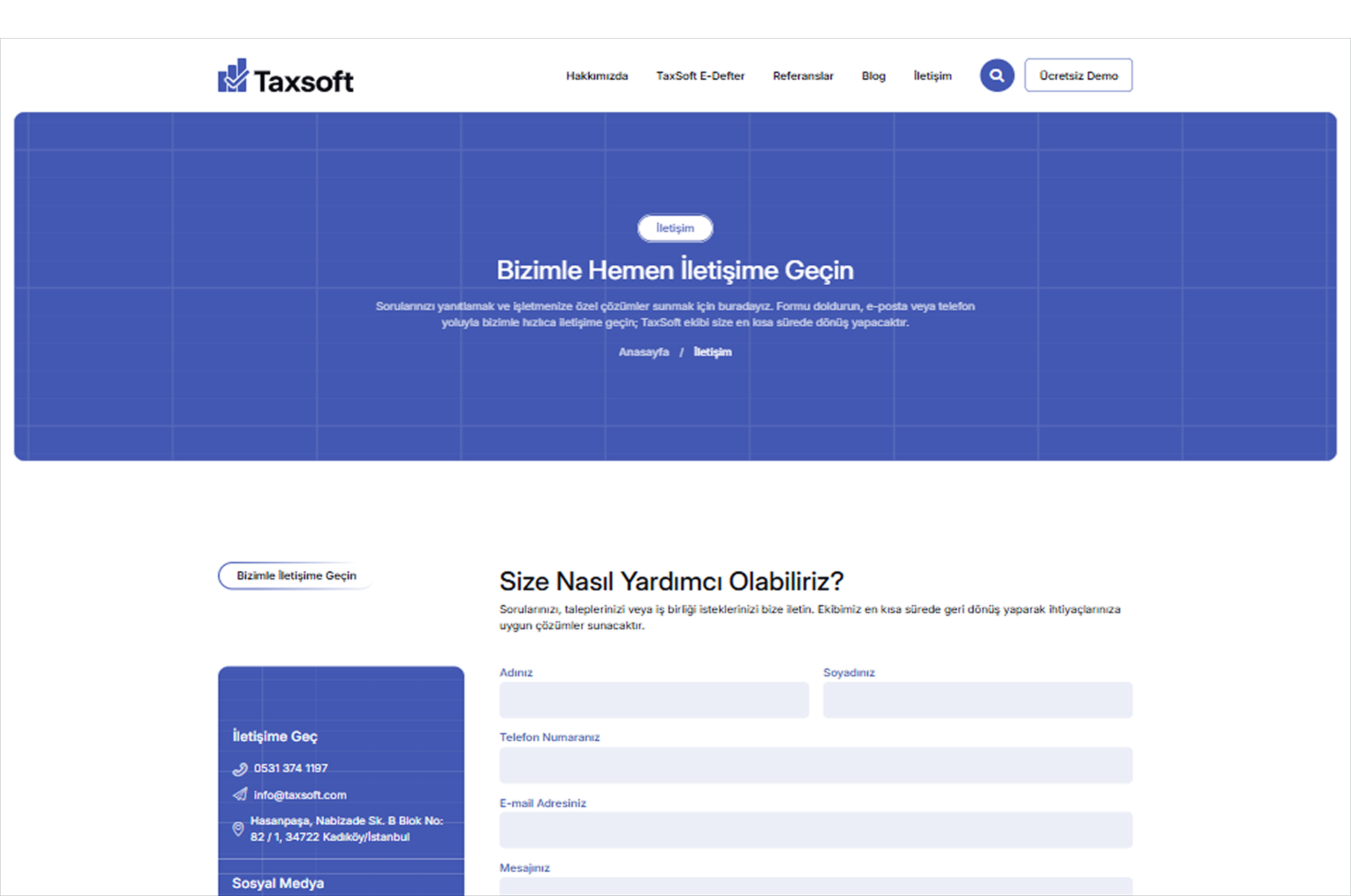Click the Anasayfa breadcrumb link
The image size is (1351, 896).
[x=644, y=352]
